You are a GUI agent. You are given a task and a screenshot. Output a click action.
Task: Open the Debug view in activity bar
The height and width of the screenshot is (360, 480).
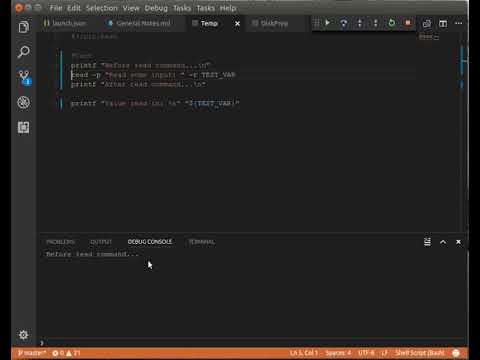24,103
